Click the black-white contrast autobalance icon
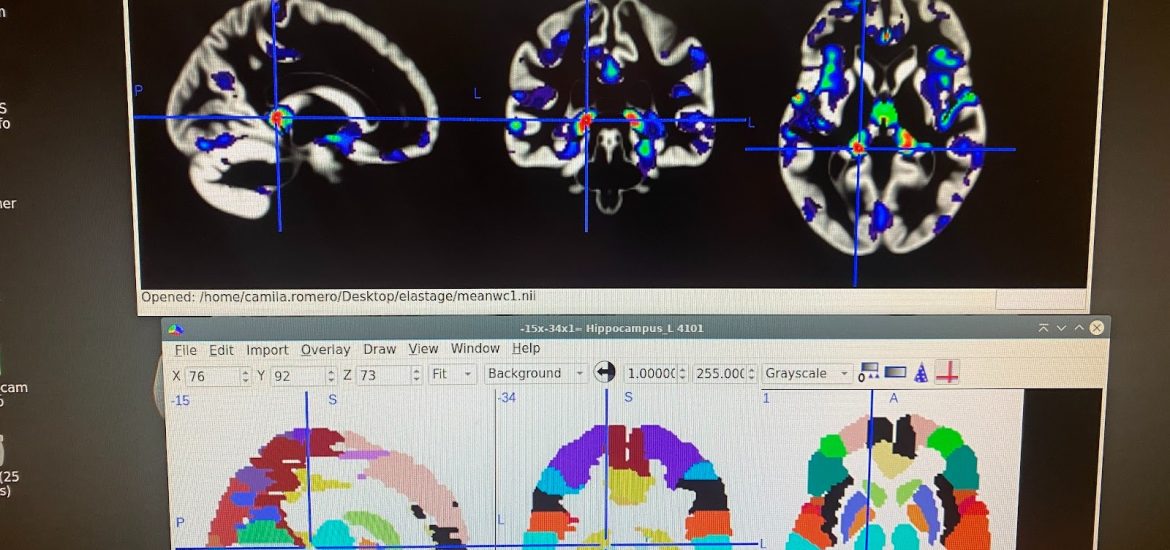The image size is (1170, 550). tap(605, 373)
